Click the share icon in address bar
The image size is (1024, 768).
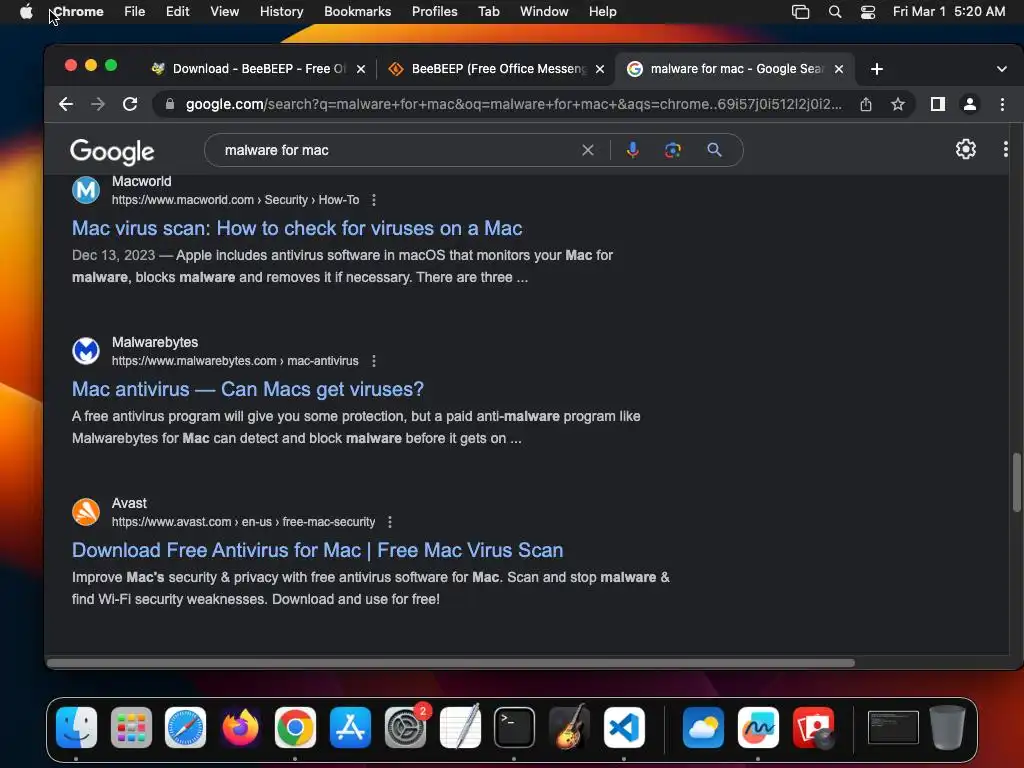(866, 104)
